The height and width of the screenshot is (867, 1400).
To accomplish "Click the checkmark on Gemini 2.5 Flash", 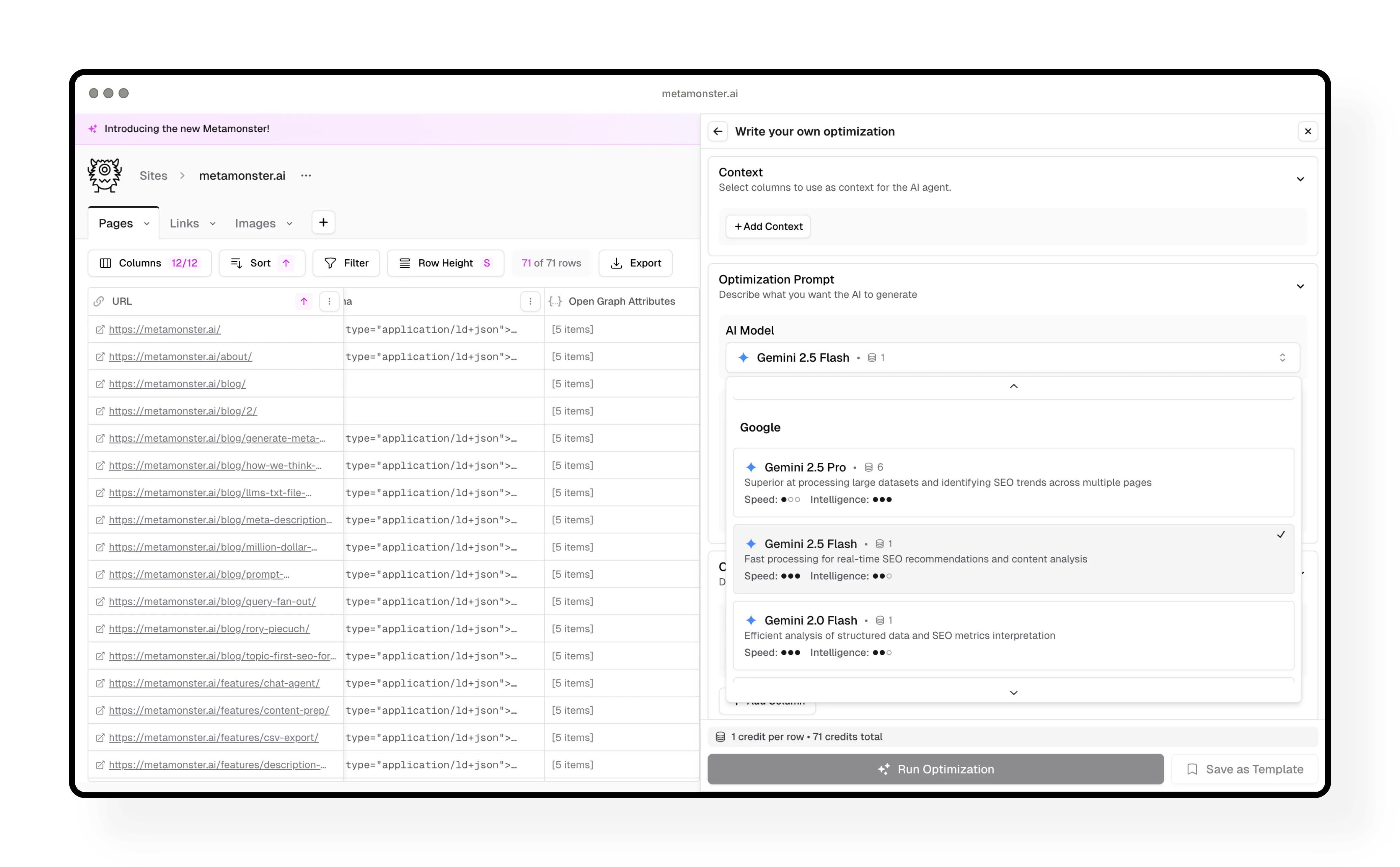I will point(1281,534).
